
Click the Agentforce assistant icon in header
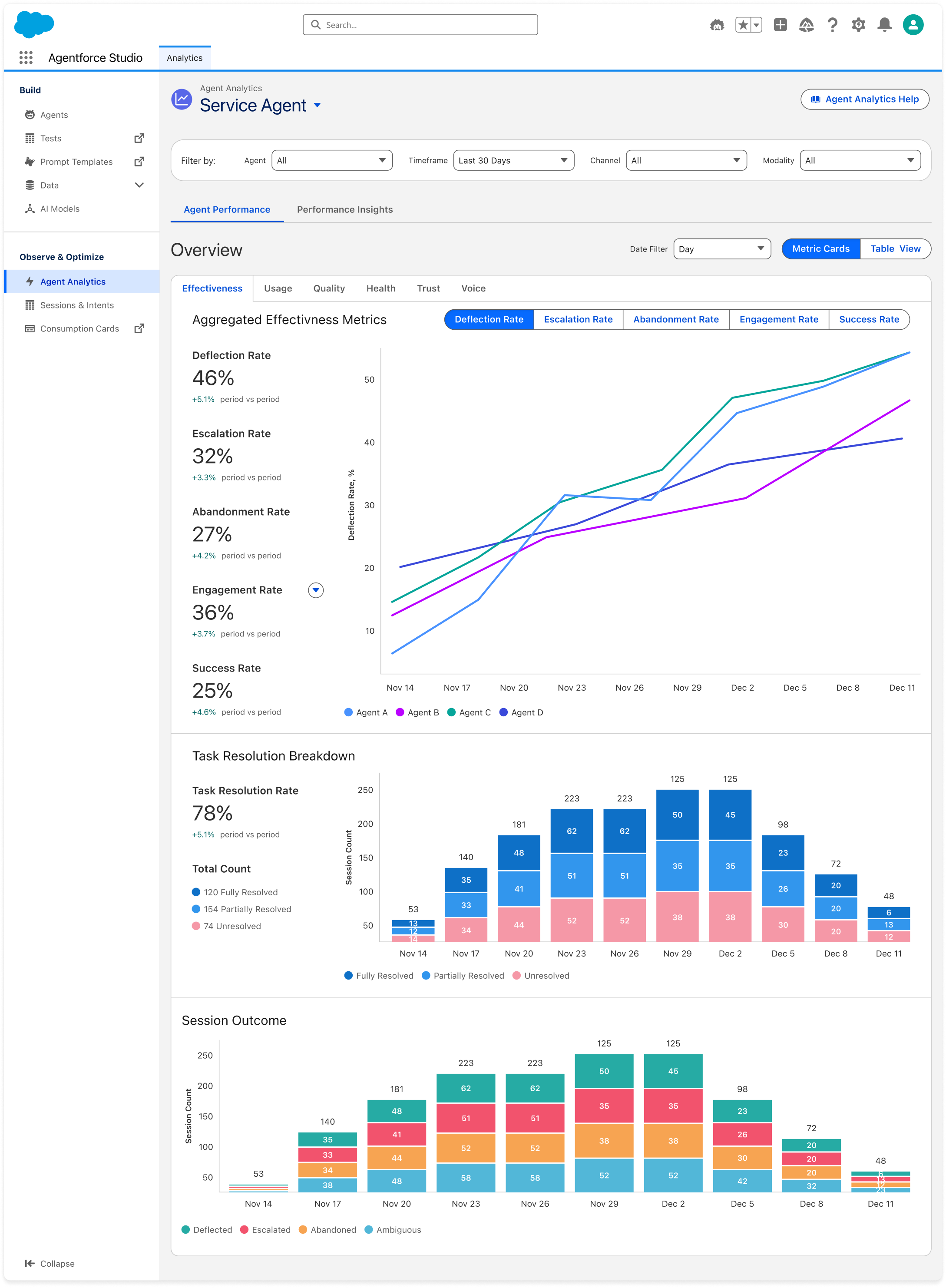[717, 25]
